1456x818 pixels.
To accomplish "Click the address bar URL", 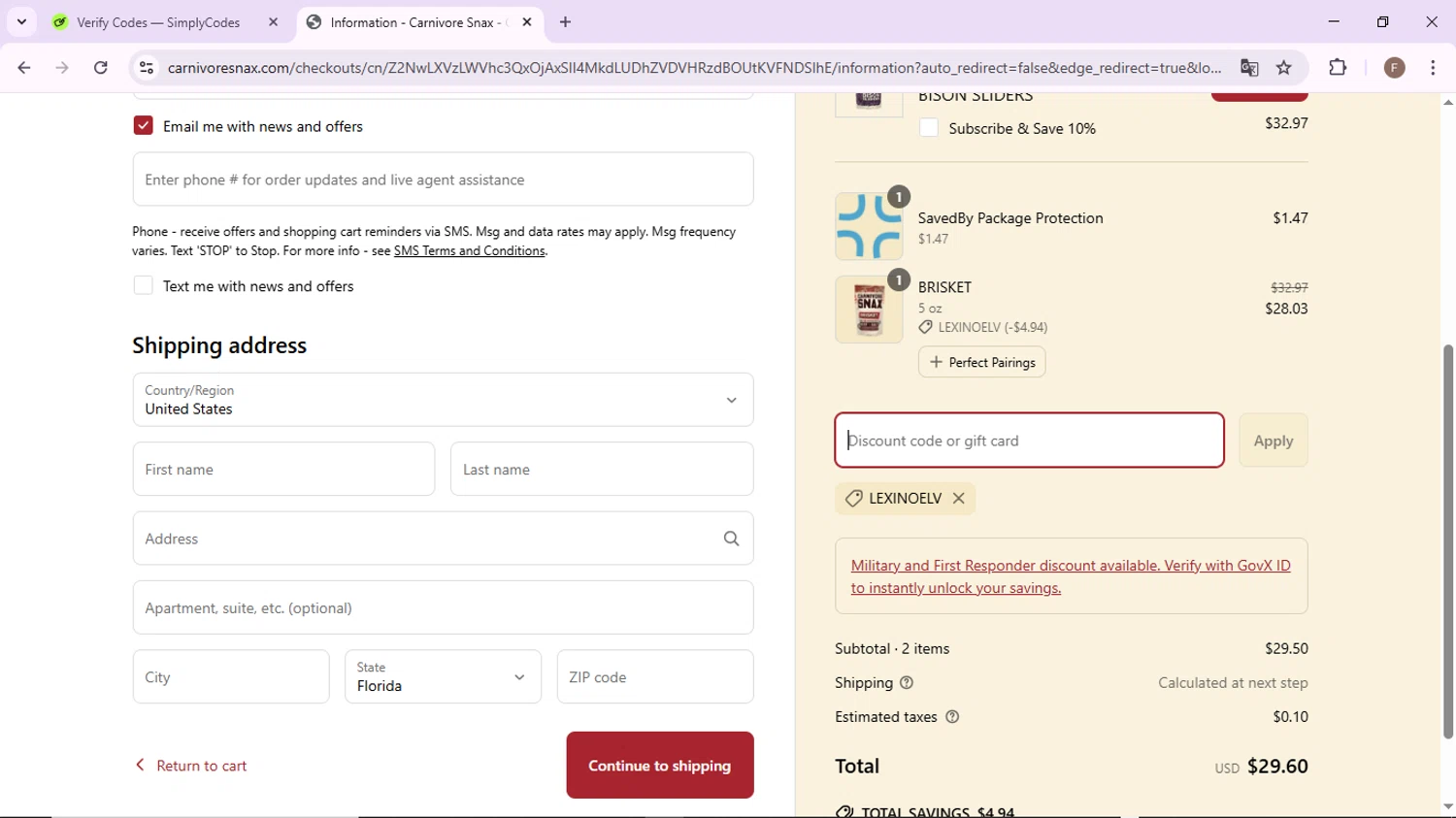I will click(x=694, y=68).
